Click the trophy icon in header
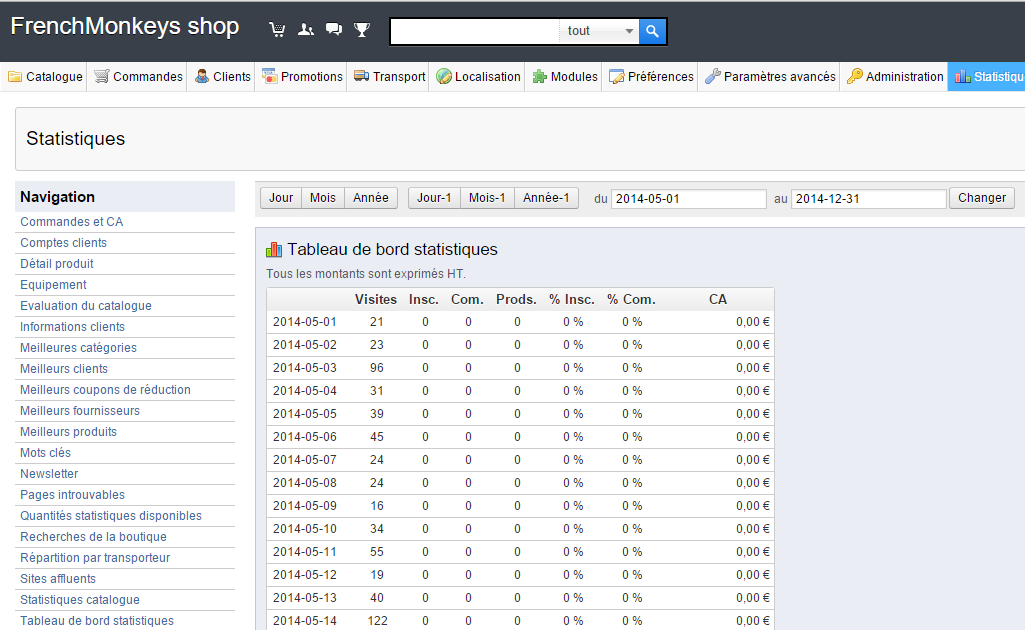This screenshot has width=1025, height=630. click(362, 29)
